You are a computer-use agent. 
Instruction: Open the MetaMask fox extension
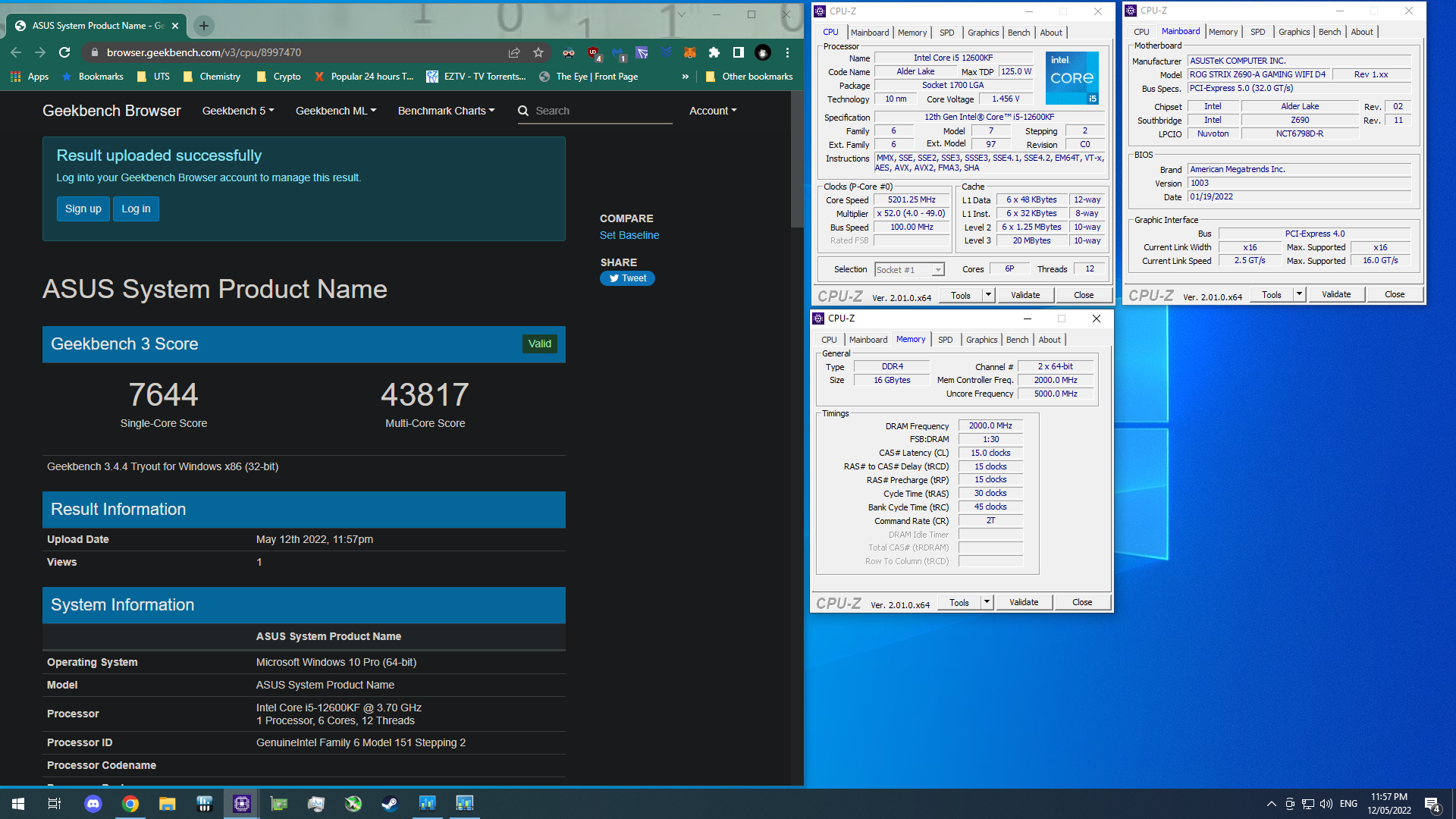tap(689, 52)
